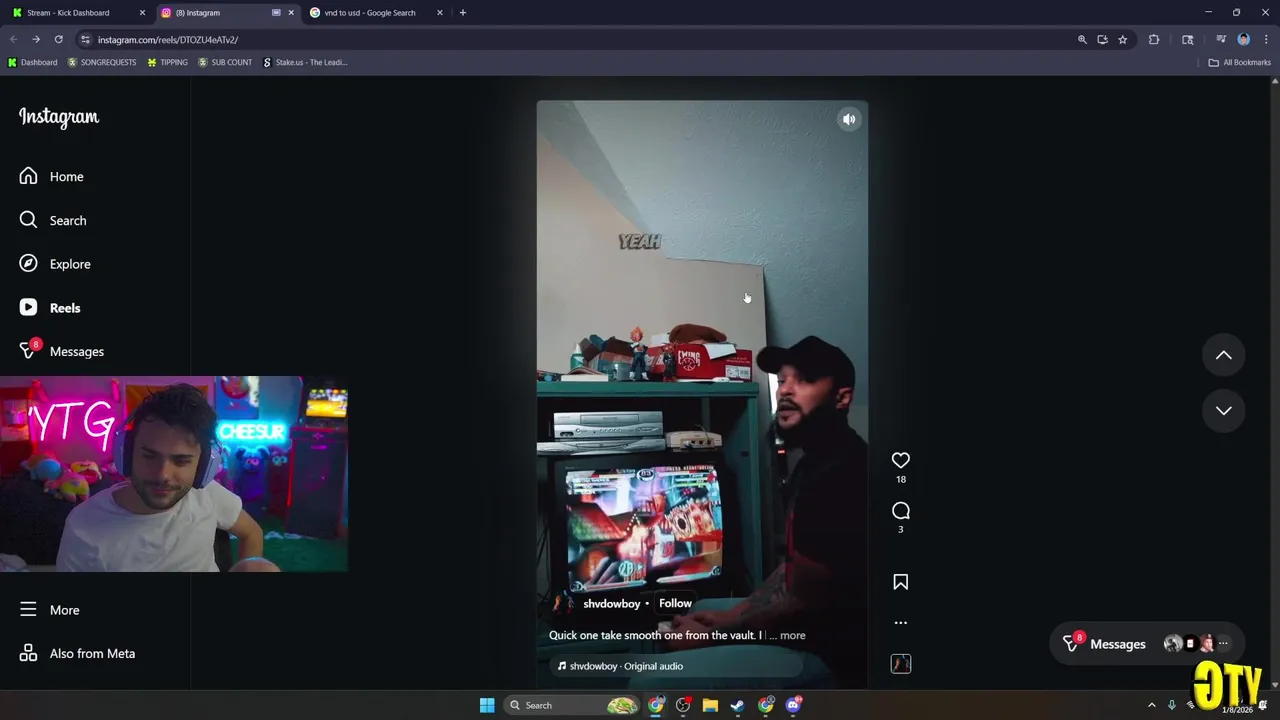Viewport: 1280px width, 720px height.
Task: Open the TIPPING bookmark
Action: point(167,62)
